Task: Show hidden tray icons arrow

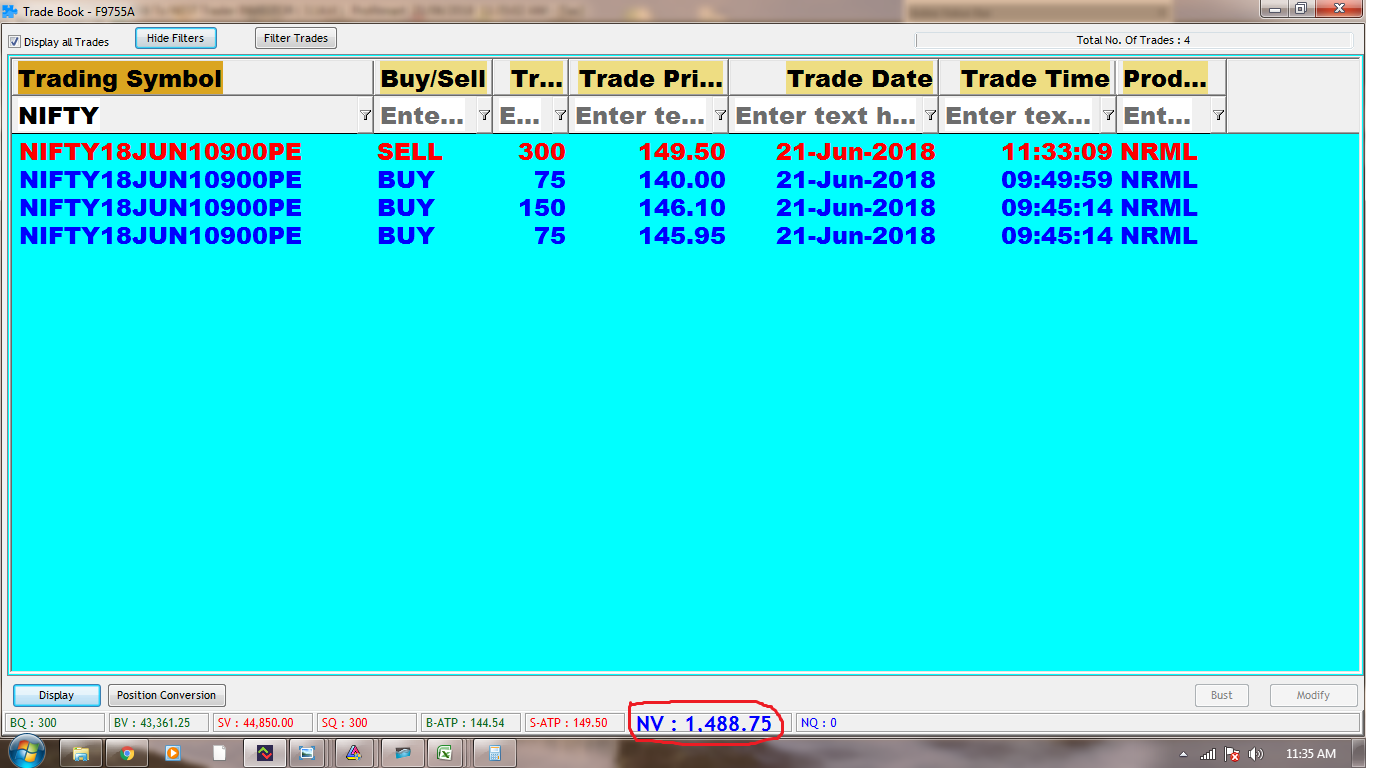Action: coord(1184,754)
